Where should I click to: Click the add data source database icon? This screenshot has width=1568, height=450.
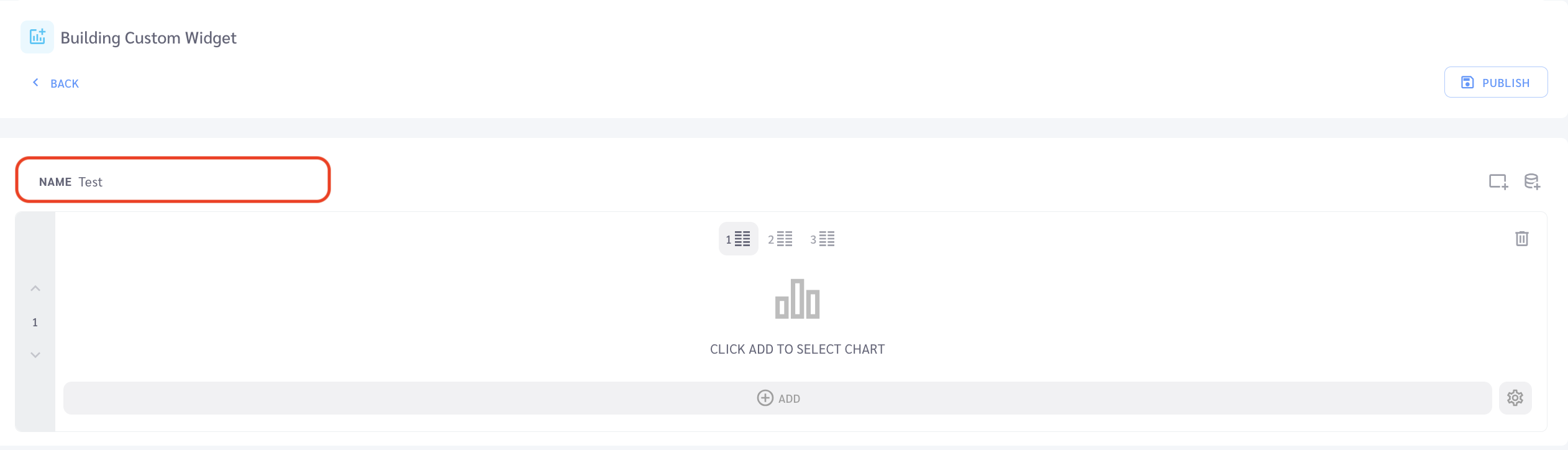click(x=1532, y=181)
